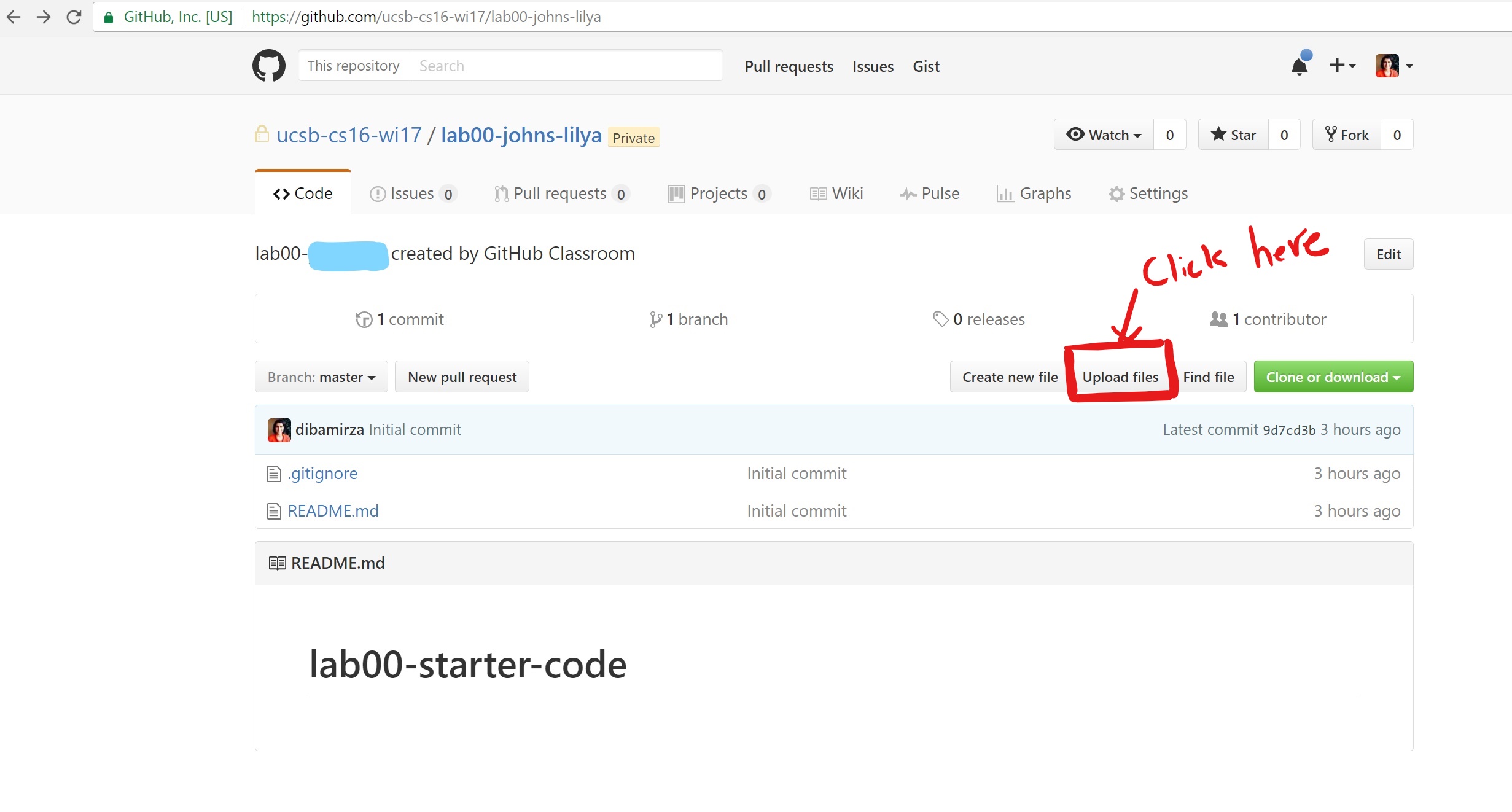
Task: View the 0 releases page
Action: pyautogui.click(x=979, y=319)
